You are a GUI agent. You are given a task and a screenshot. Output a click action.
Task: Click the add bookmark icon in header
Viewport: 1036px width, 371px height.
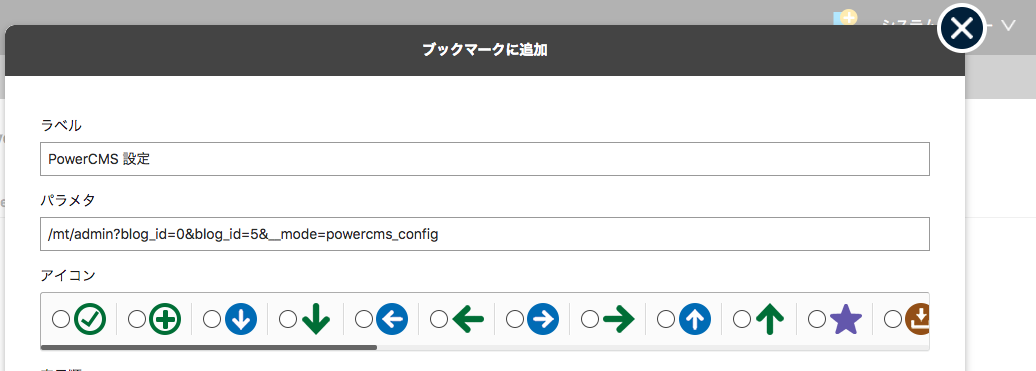[846, 18]
